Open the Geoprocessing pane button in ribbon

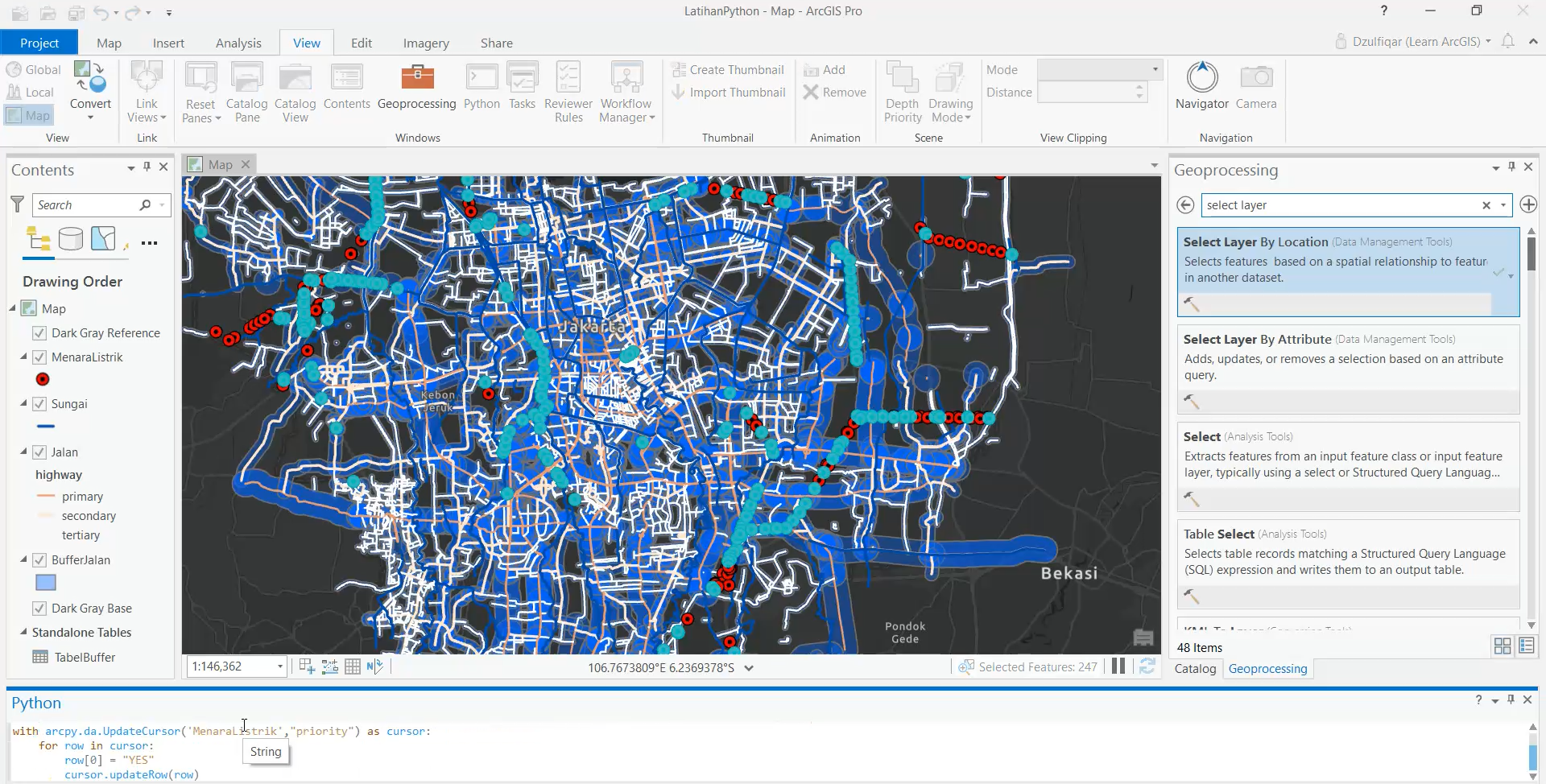416,87
